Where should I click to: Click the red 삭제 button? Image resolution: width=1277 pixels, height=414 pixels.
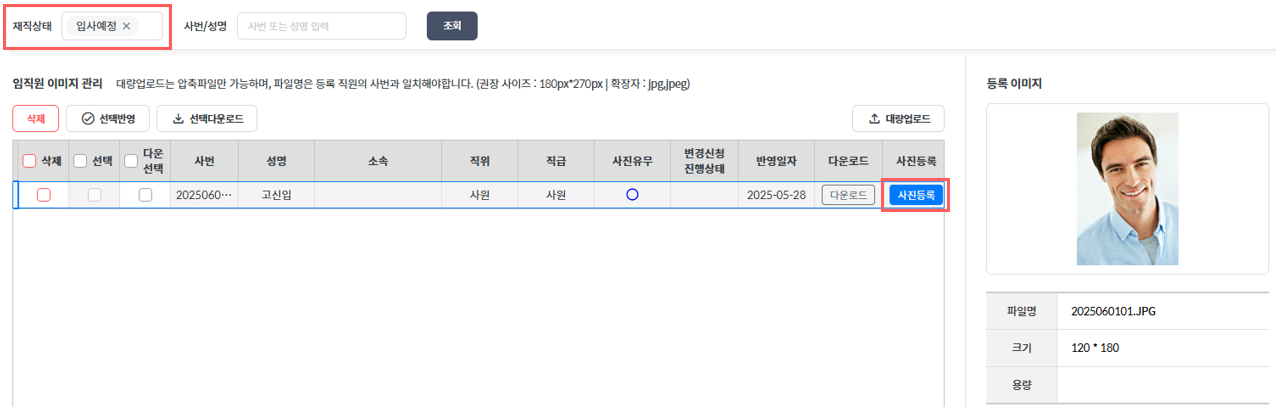tap(36, 118)
